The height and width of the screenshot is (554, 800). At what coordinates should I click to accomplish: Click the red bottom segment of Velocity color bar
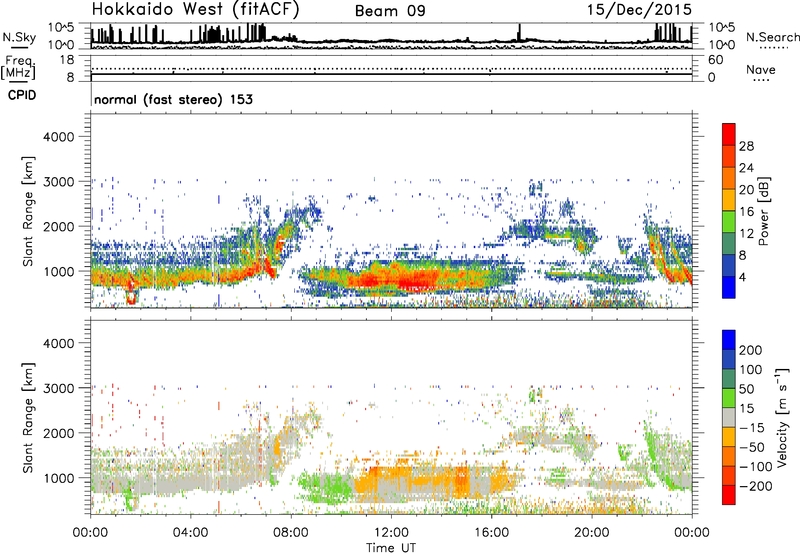[729, 495]
